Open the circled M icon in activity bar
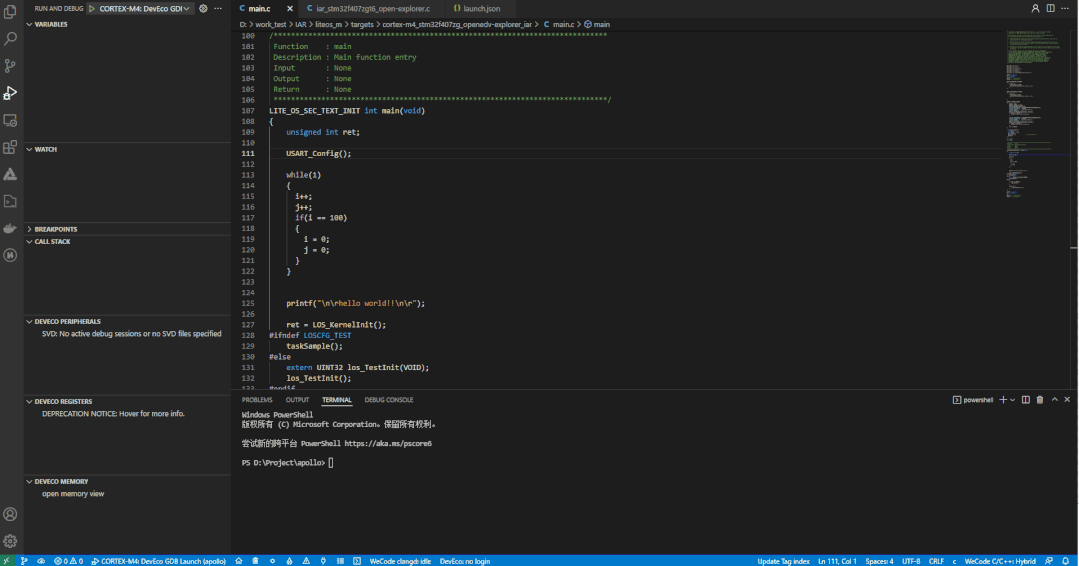The image size is (1079, 566). 10,255
